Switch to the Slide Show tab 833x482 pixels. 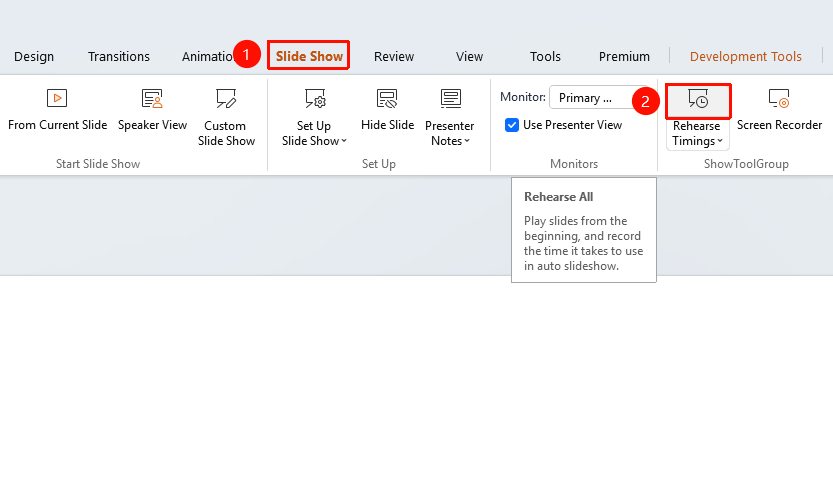(x=309, y=56)
